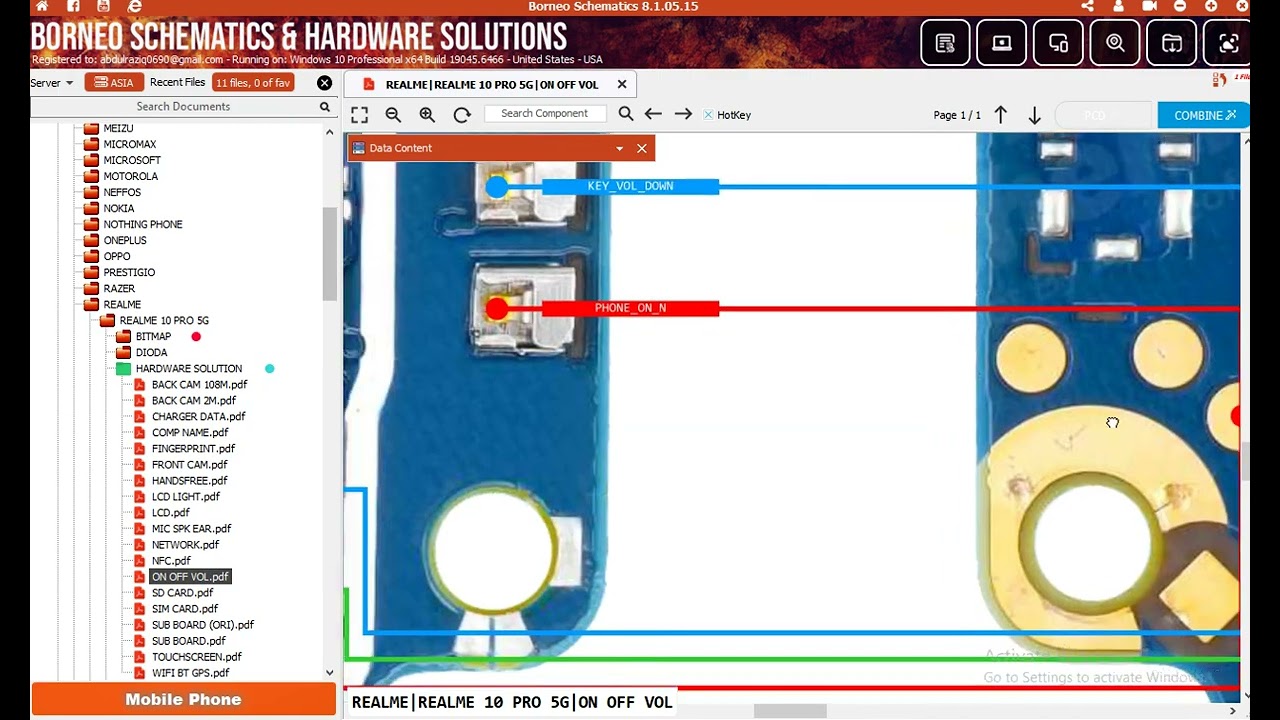
Task: Go back with the left arrow
Action: pyautogui.click(x=653, y=114)
